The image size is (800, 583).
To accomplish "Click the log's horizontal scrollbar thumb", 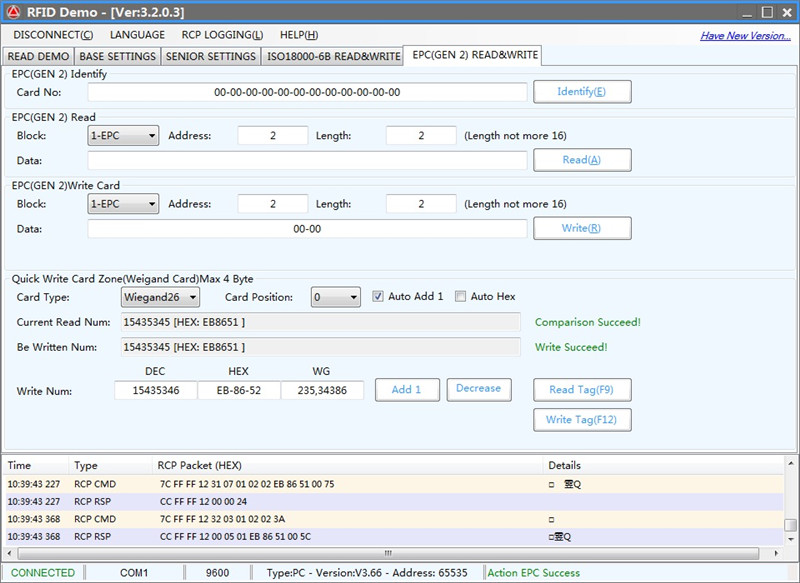I will tap(388, 553).
